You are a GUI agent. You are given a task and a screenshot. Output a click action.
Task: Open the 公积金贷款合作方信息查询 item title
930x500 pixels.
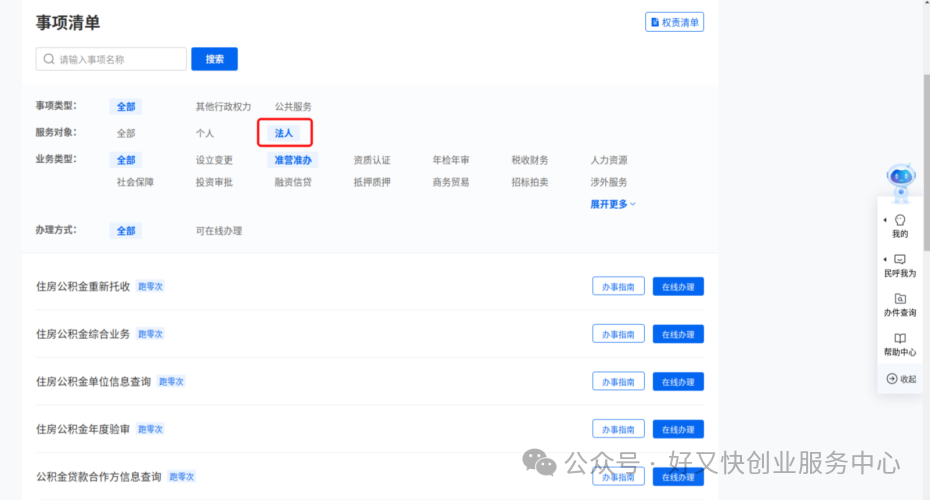click(98, 477)
